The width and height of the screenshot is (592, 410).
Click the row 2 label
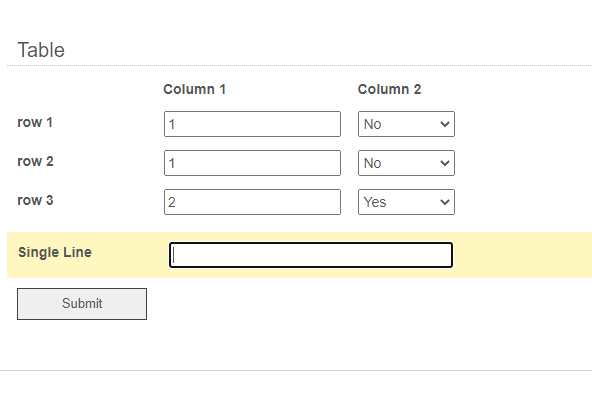[35, 161]
